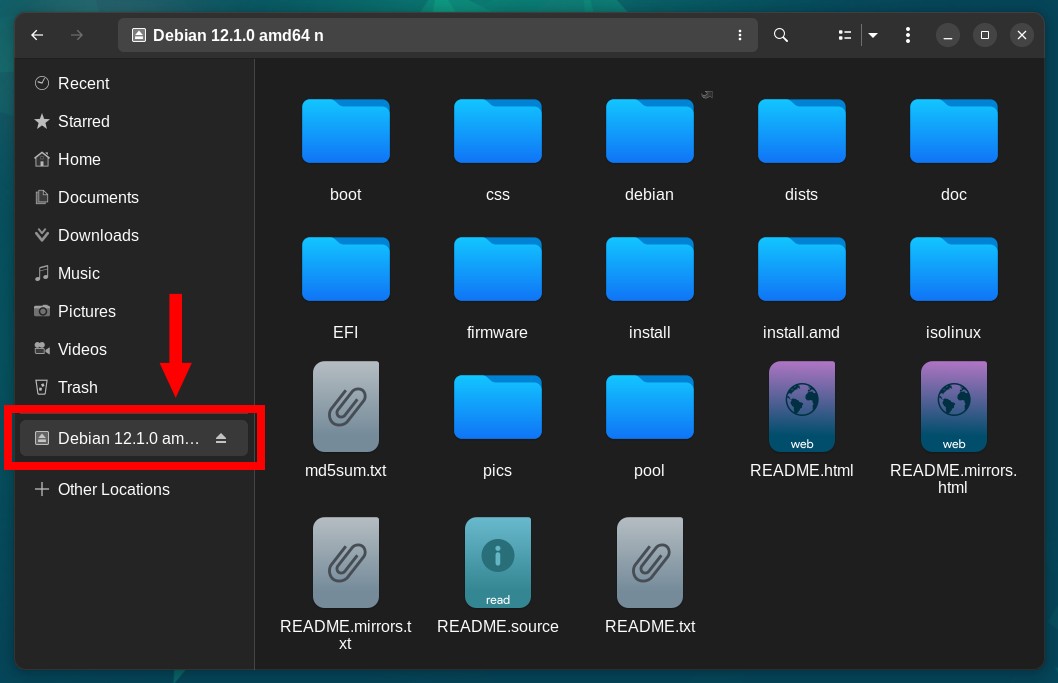Select the pool folder icon

click(650, 407)
